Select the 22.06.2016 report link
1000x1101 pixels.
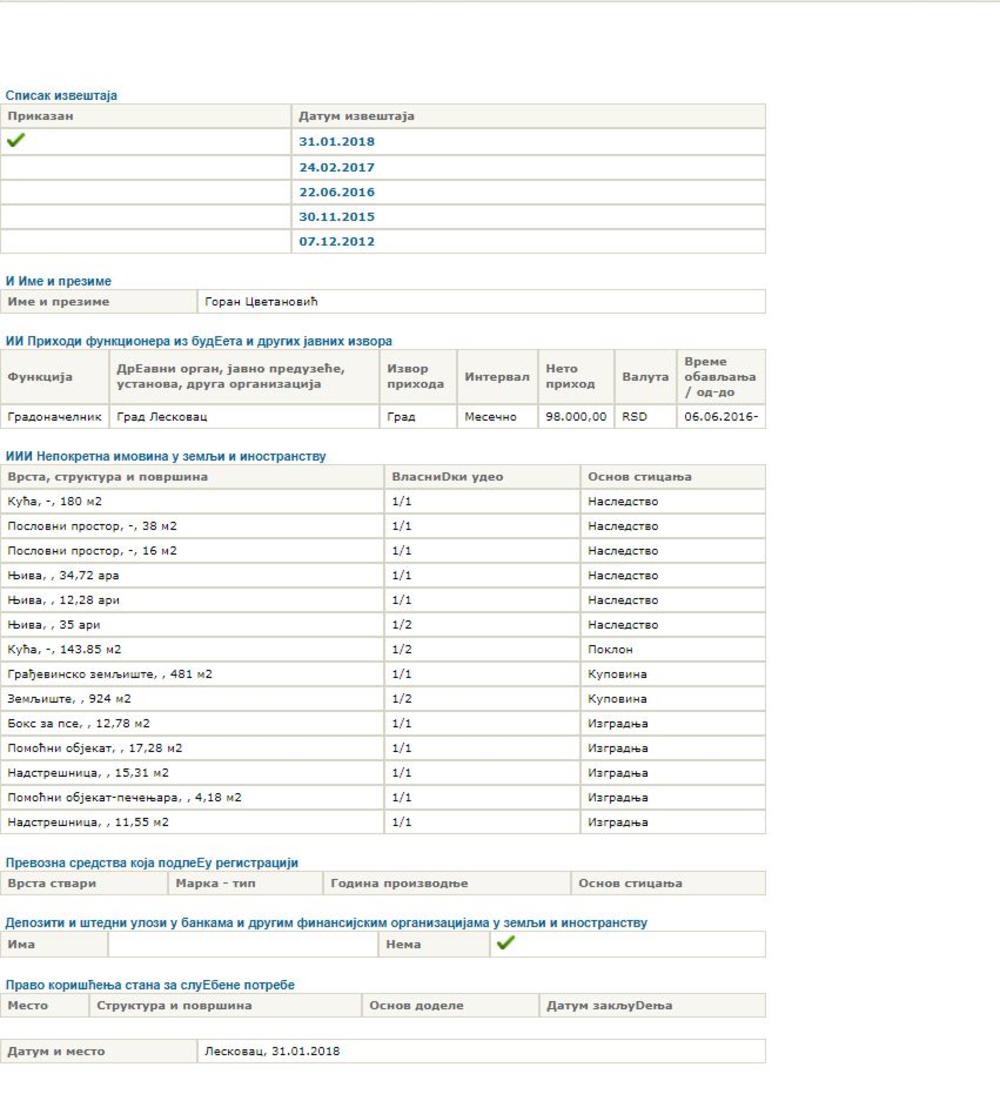click(336, 192)
